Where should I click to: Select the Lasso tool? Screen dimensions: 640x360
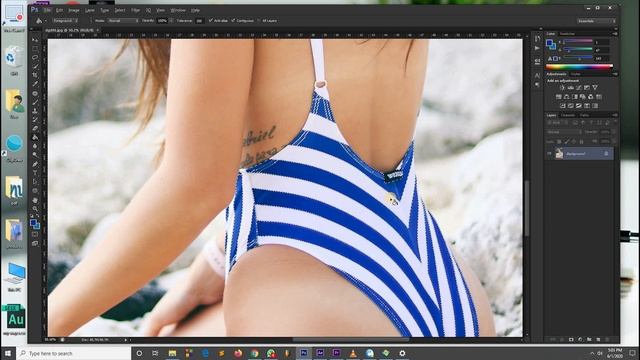35,58
